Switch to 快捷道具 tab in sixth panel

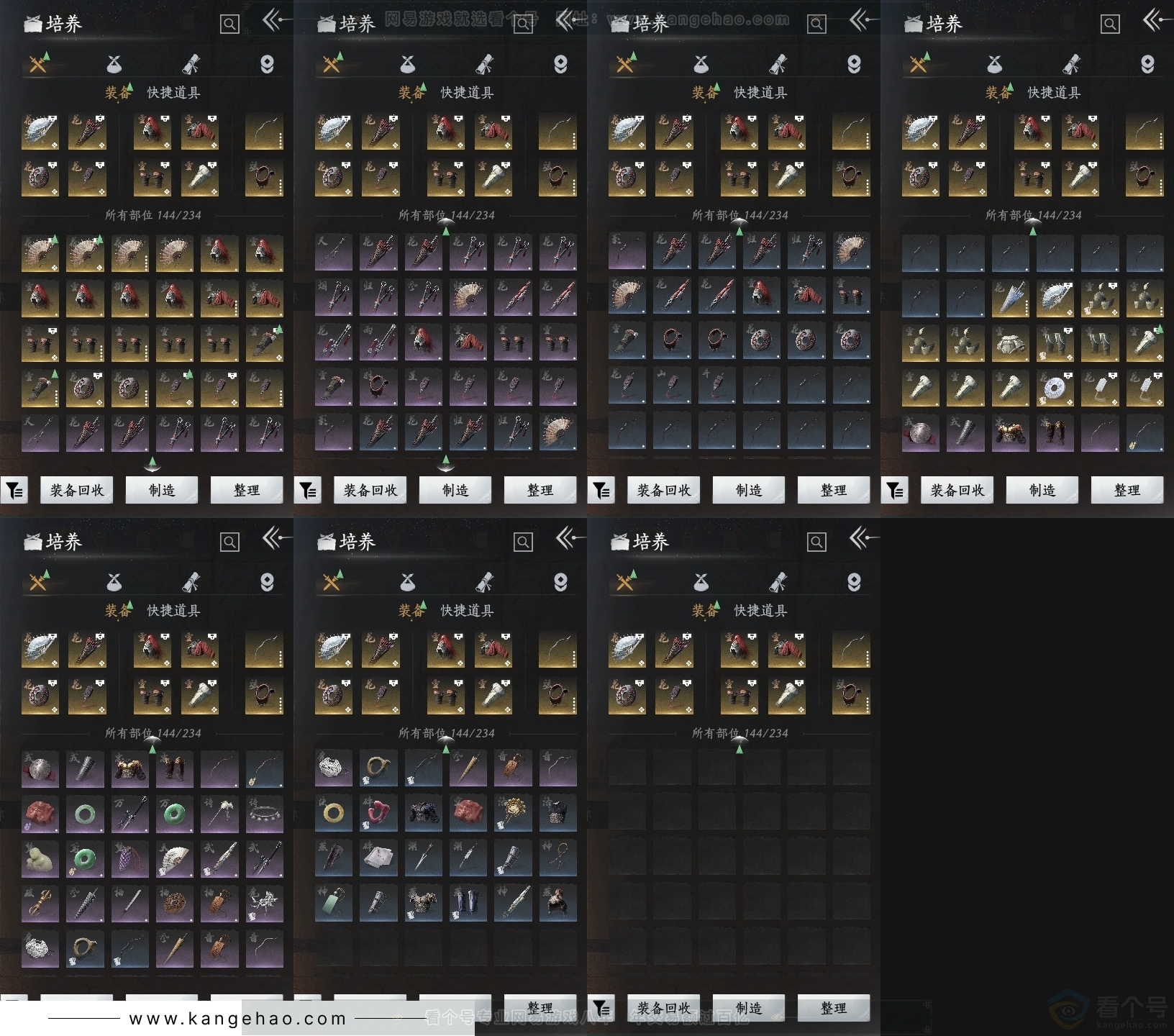tap(467, 611)
